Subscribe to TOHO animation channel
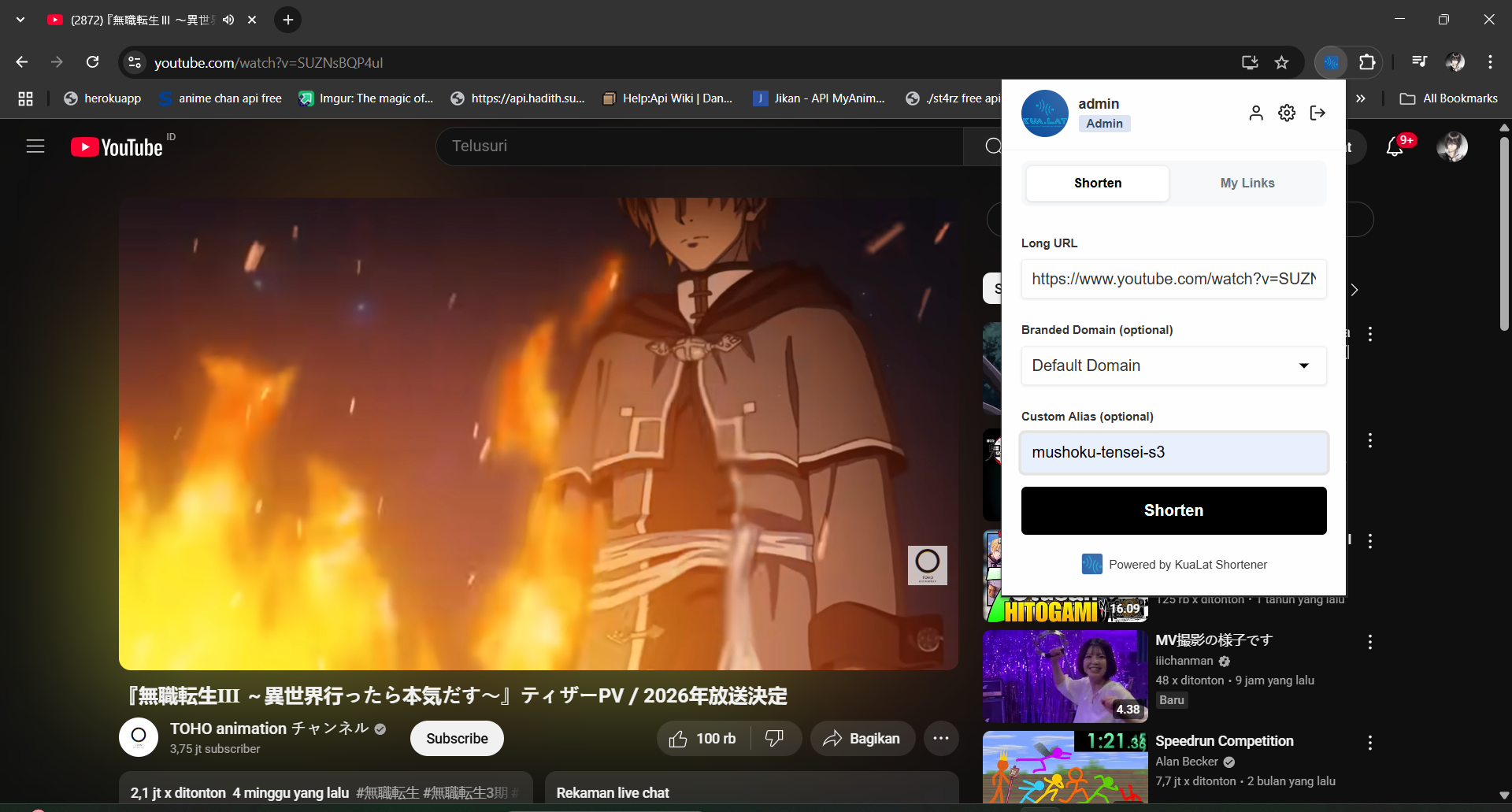 457,739
